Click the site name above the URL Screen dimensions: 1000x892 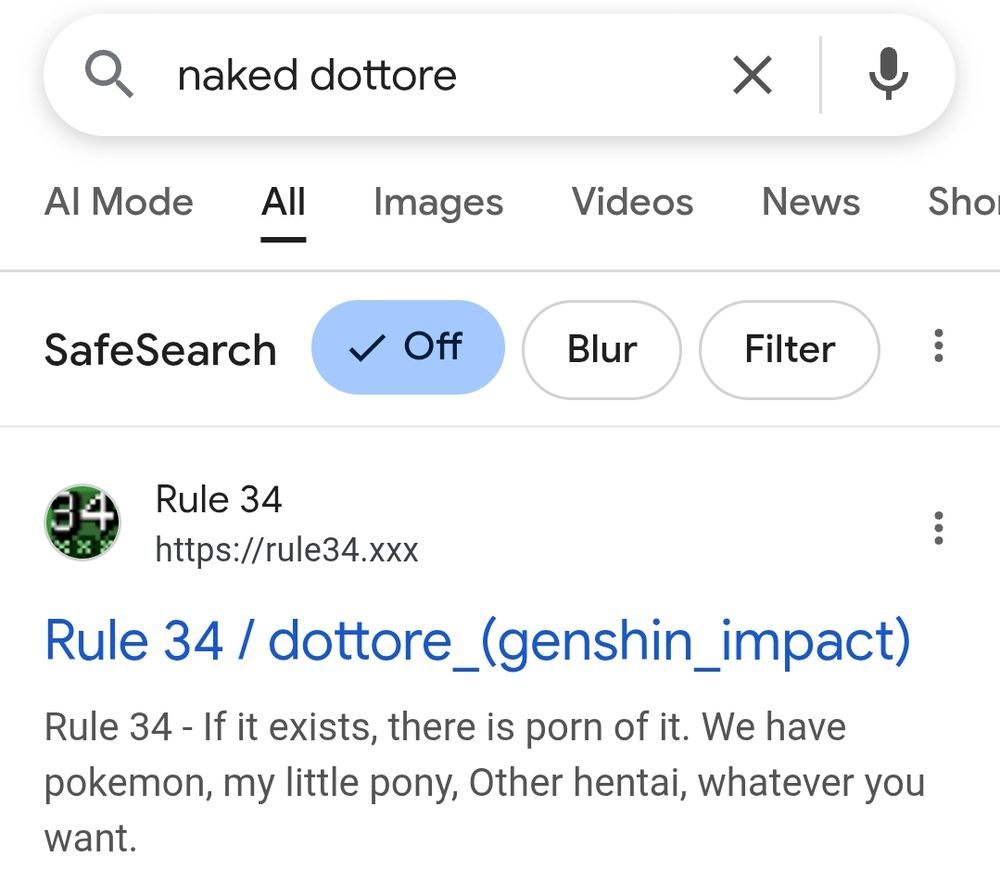coord(219,499)
